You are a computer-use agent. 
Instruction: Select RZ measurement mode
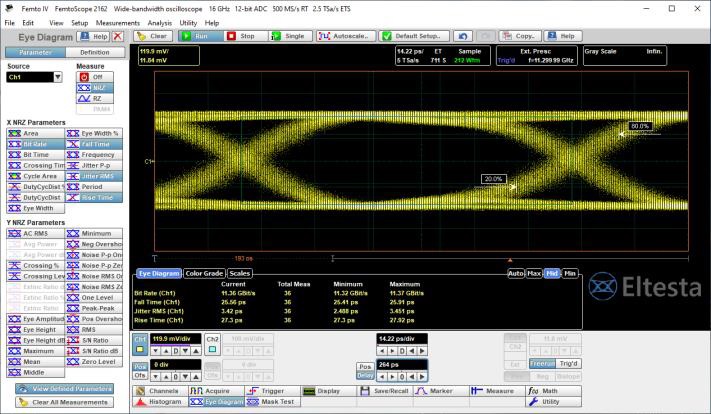[x=97, y=99]
